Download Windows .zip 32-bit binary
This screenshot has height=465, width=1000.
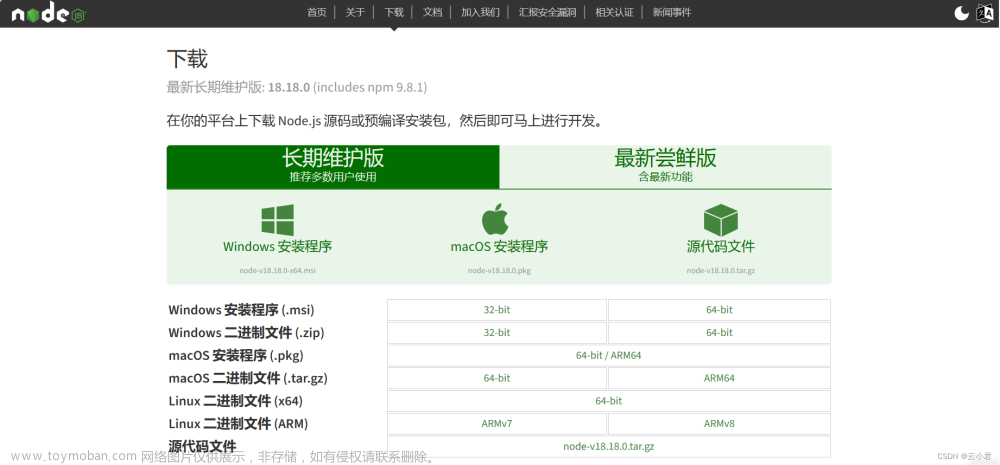[497, 332]
